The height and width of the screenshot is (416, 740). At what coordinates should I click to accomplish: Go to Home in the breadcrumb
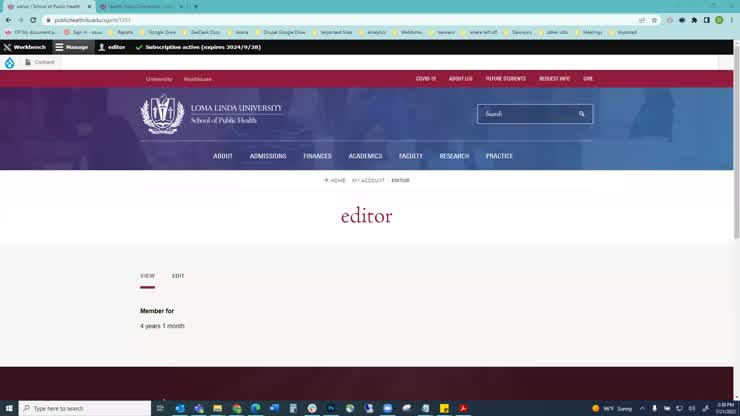[336, 181]
